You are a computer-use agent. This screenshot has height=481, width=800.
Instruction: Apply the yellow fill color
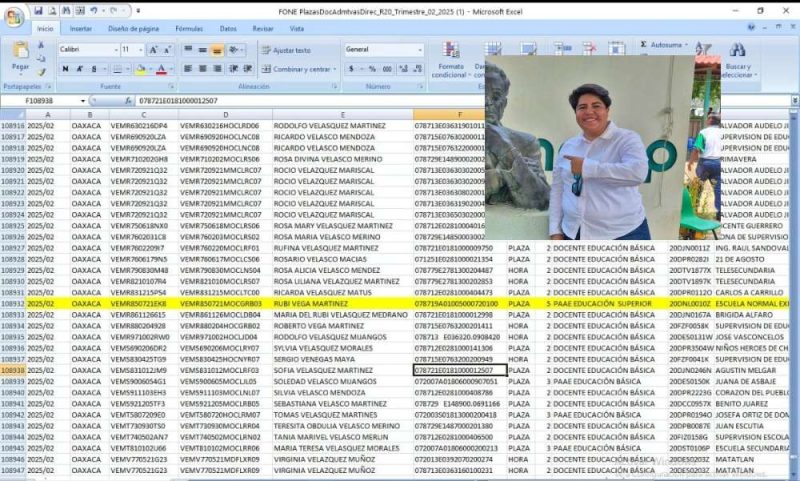[x=139, y=69]
